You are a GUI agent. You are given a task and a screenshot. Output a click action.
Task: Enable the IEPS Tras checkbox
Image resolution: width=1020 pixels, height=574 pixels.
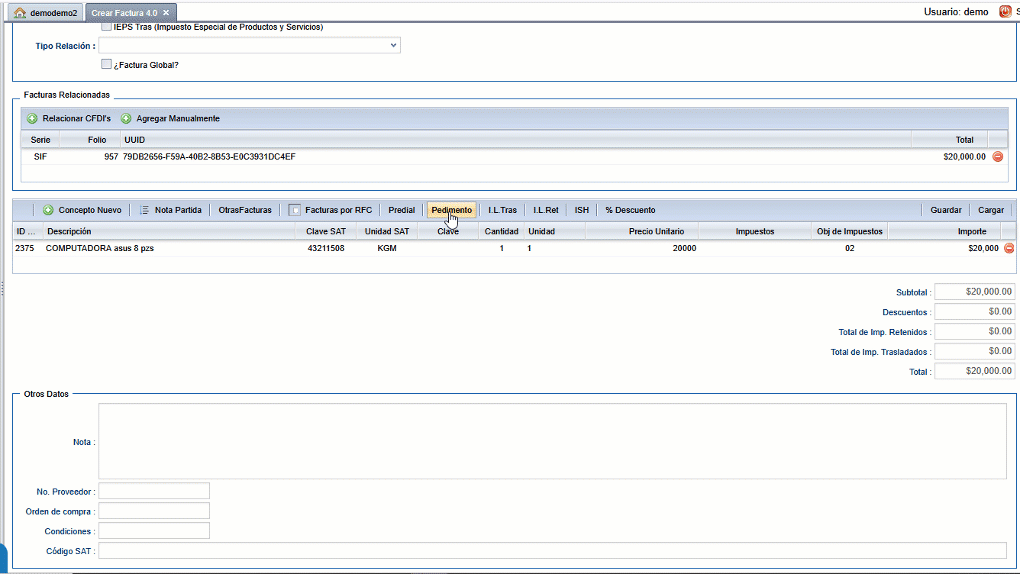[x=107, y=27]
